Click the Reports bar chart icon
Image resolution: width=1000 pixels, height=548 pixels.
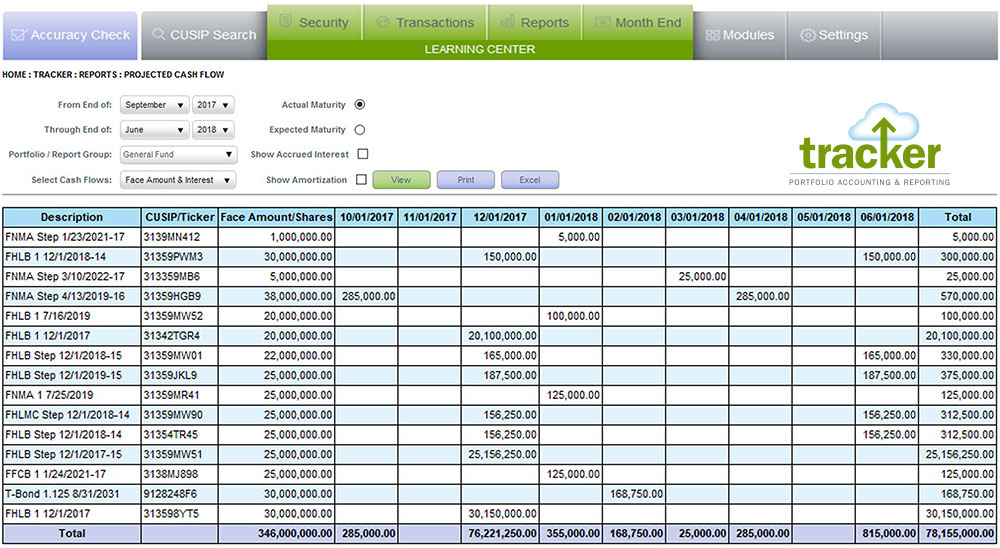click(507, 21)
